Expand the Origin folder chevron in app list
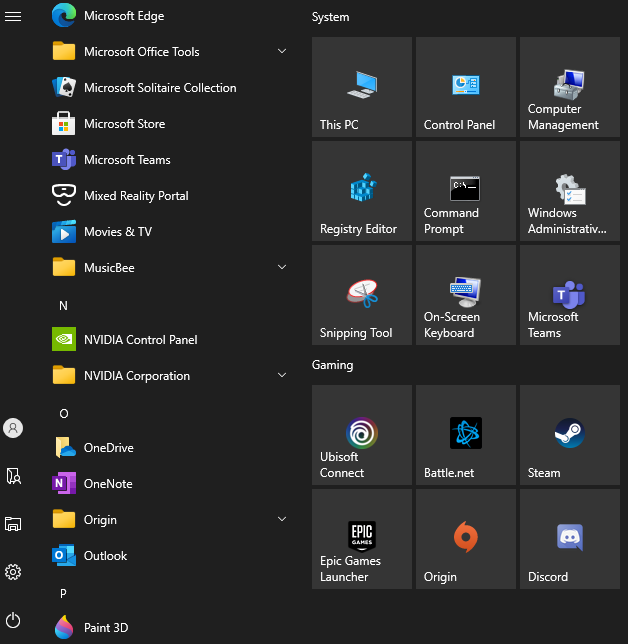The image size is (628, 644). pyautogui.click(x=282, y=520)
